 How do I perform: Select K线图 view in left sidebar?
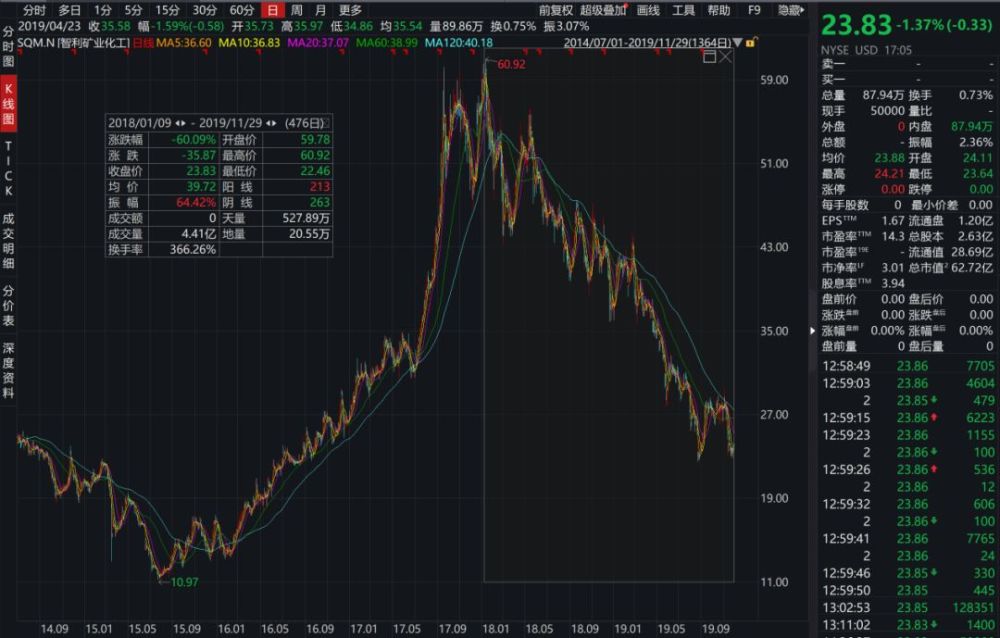click(x=8, y=103)
